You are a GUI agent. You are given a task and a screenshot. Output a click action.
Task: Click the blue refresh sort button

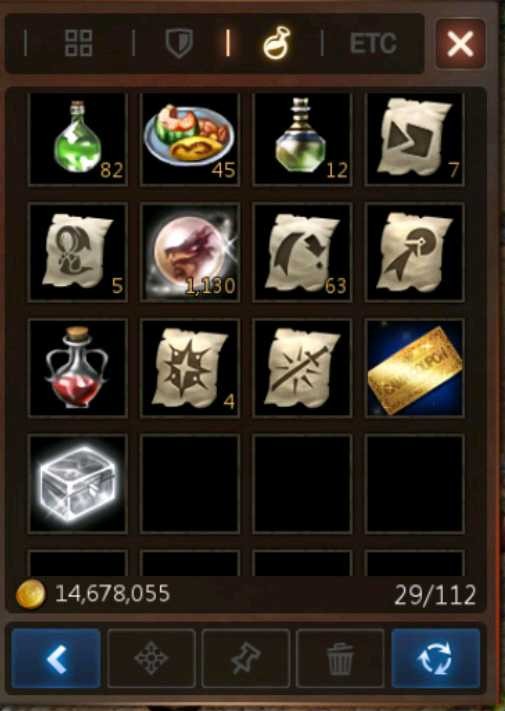435,658
